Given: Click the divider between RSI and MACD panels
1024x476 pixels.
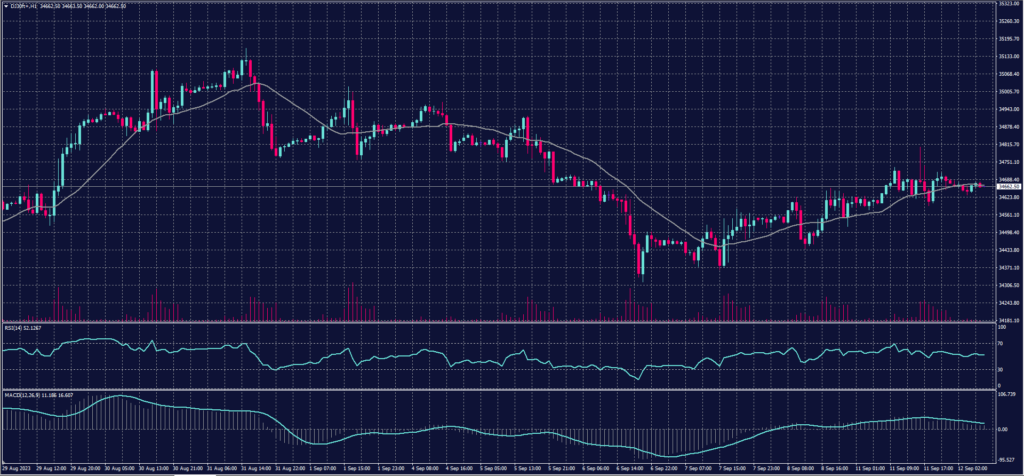Looking at the screenshot, I should tap(500, 389).
